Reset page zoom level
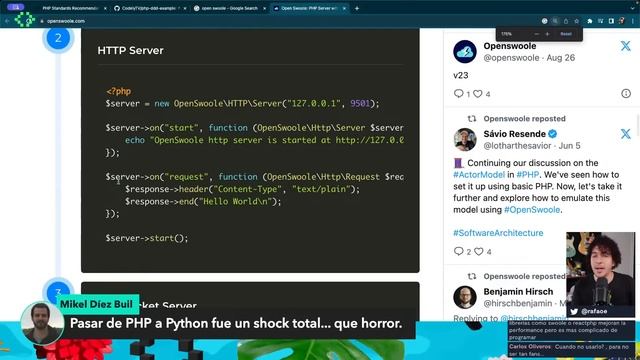This screenshot has width=640, height=360. click(566, 34)
